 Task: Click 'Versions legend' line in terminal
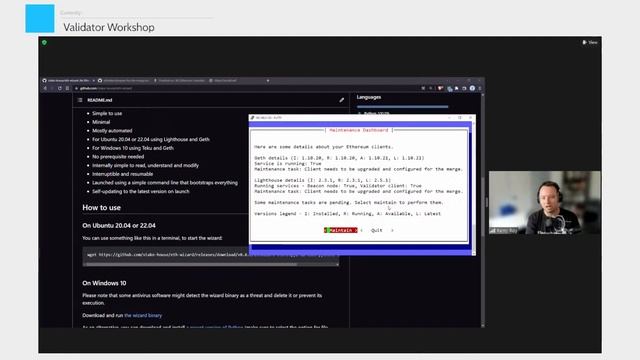pyautogui.click(x=347, y=213)
